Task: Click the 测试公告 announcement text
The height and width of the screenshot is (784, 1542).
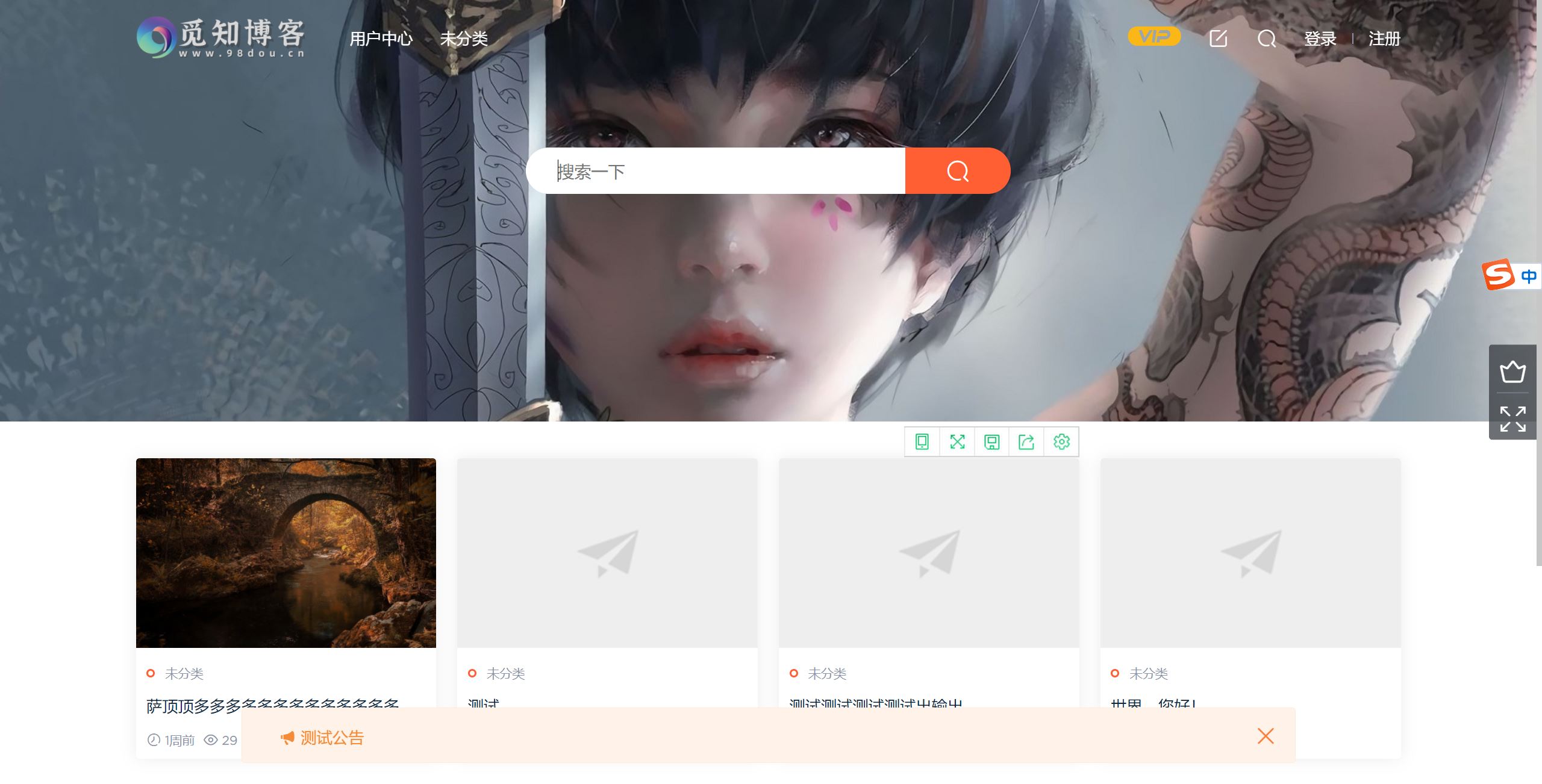Action: (x=332, y=738)
